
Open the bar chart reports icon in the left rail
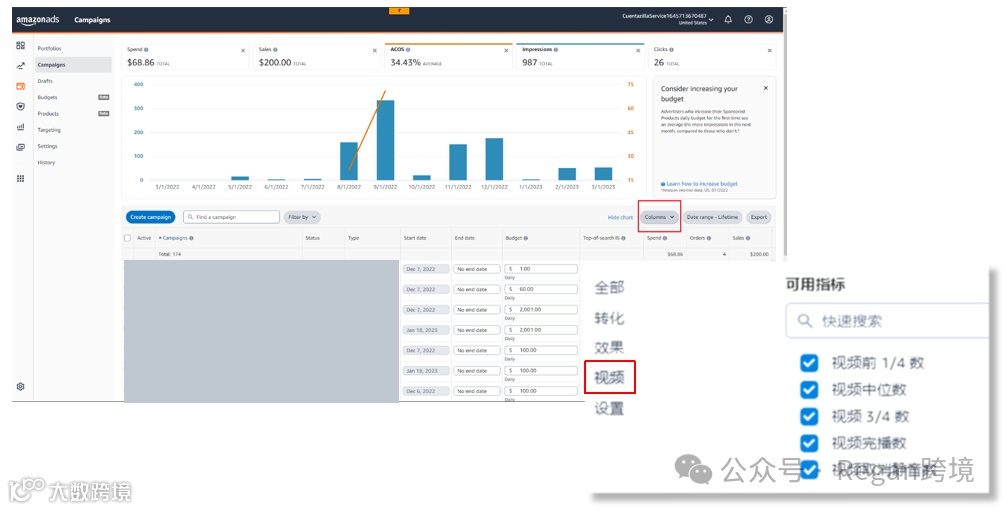pos(21,127)
